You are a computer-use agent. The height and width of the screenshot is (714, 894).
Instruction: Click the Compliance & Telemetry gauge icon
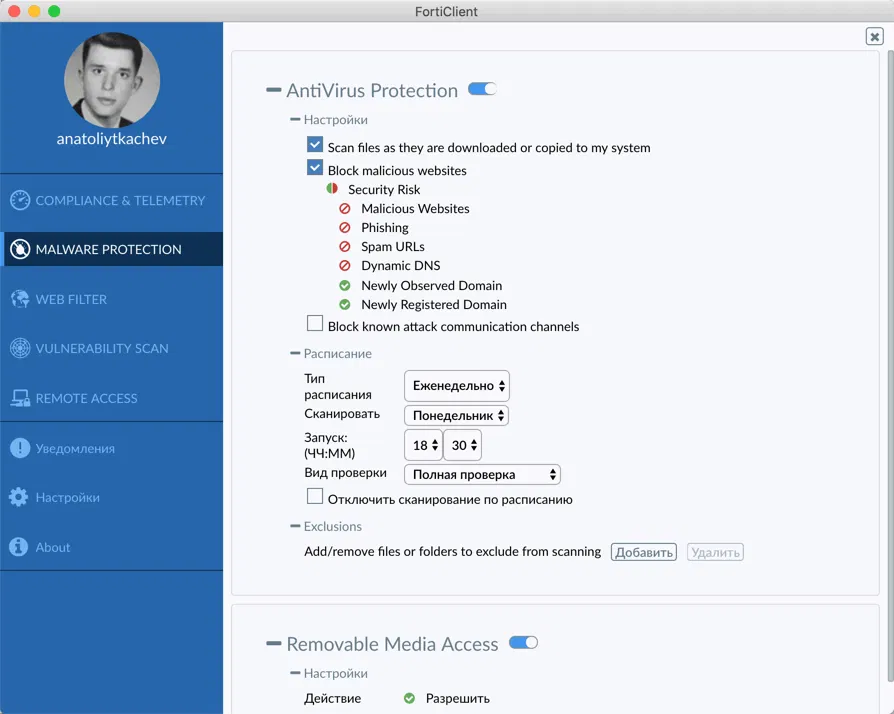coord(20,200)
